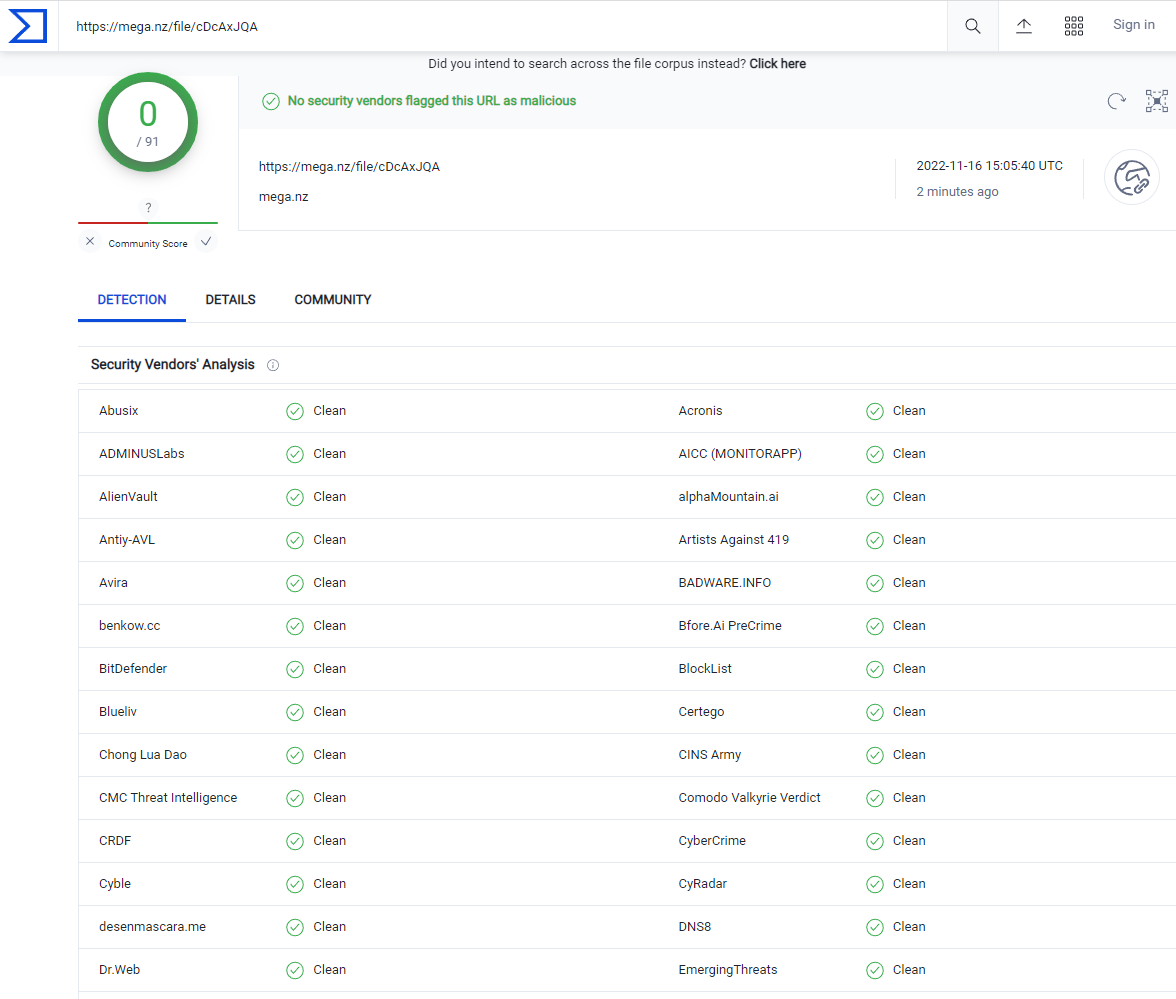1176x999 pixels.
Task: Click the CyRadar vendor name
Action: [703, 884]
